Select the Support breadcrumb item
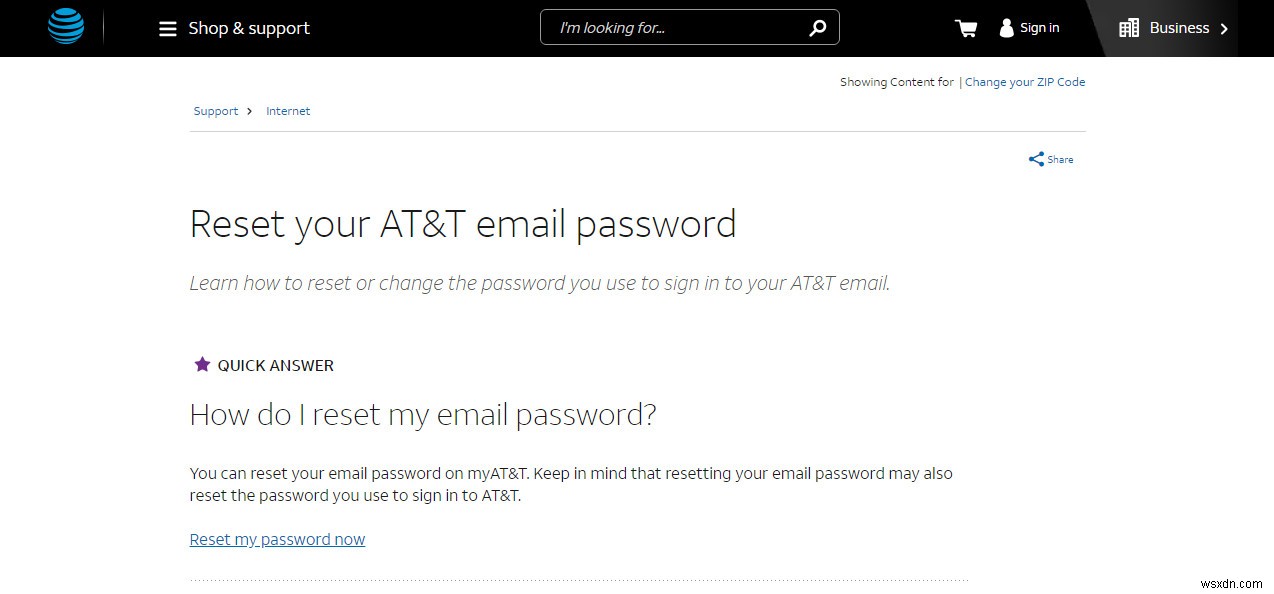 pos(215,111)
